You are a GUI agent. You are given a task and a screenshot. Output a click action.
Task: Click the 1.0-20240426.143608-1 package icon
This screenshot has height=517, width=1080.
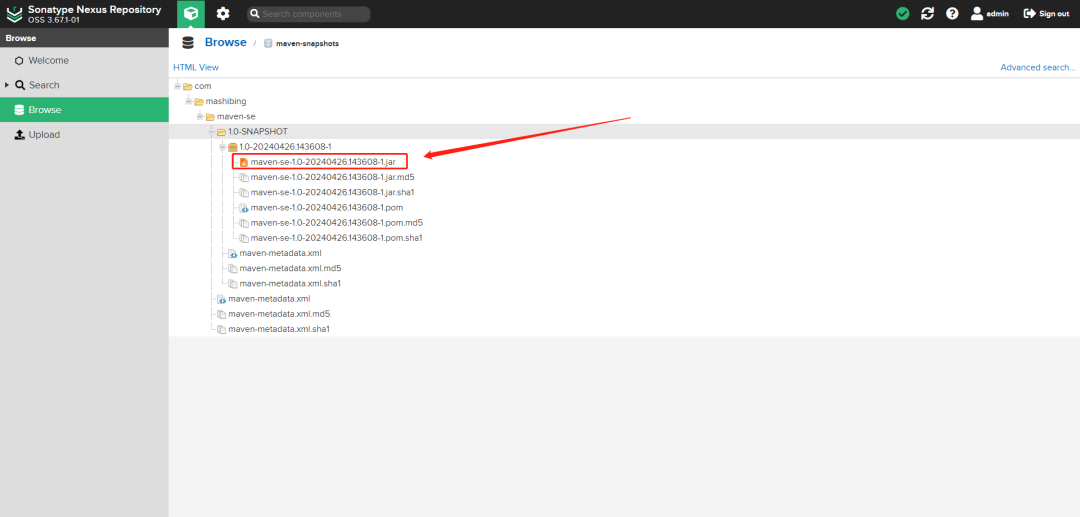tap(233, 147)
